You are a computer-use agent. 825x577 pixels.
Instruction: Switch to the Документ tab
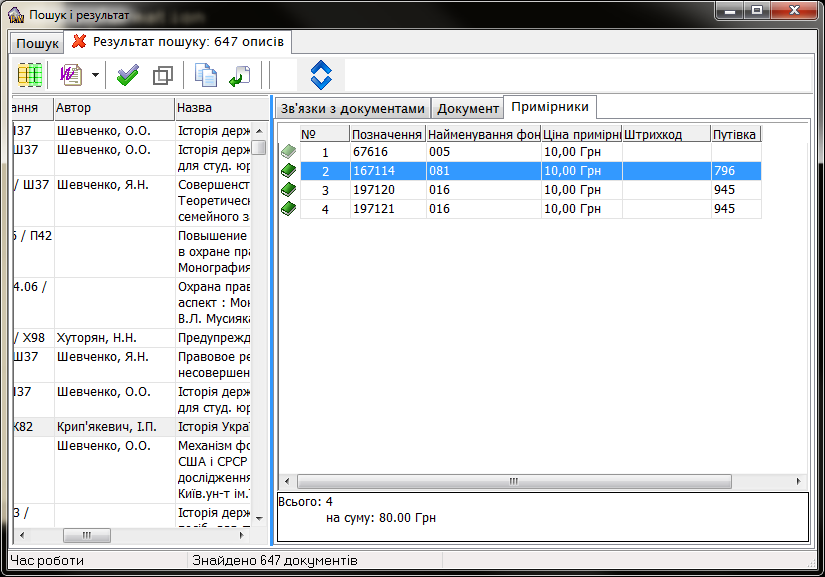click(x=468, y=109)
